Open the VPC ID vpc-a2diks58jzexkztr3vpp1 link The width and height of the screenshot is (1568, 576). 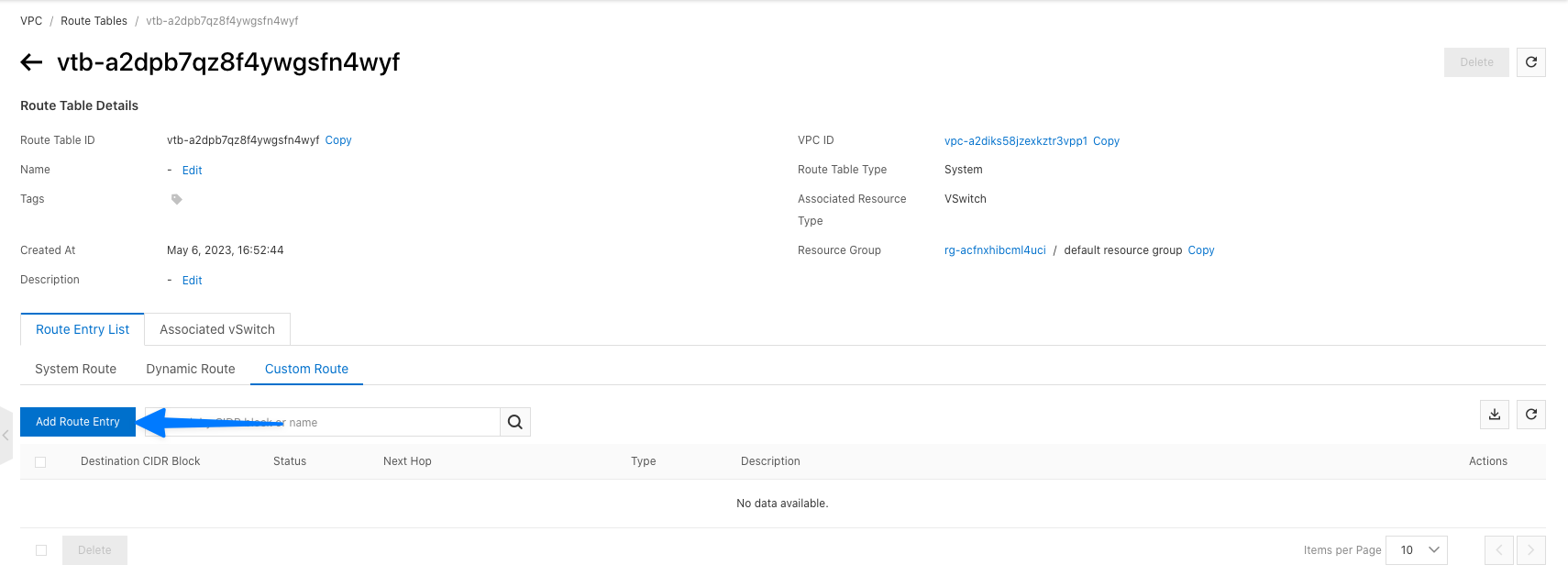click(1015, 141)
